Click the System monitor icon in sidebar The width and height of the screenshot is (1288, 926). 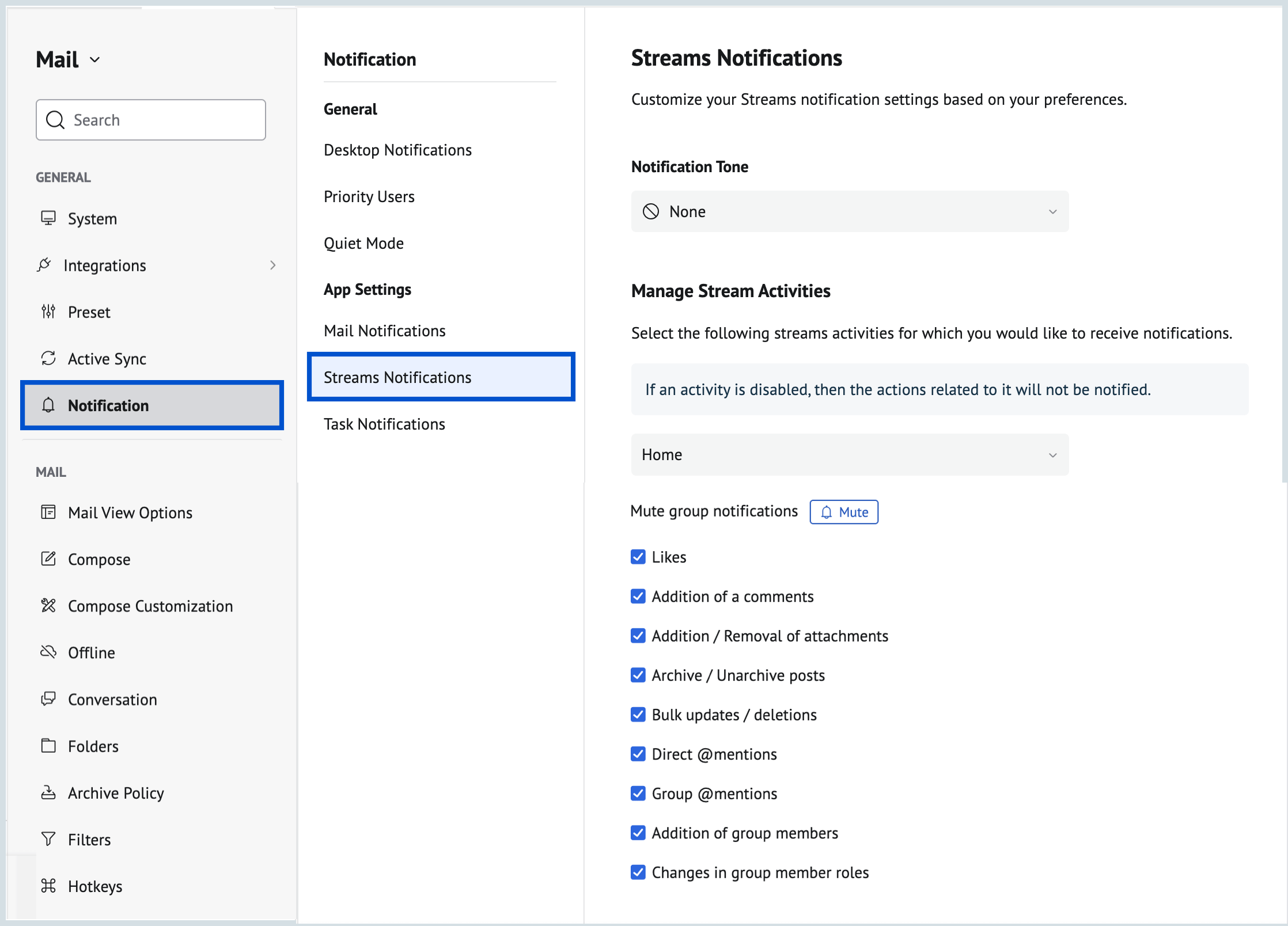coord(48,218)
